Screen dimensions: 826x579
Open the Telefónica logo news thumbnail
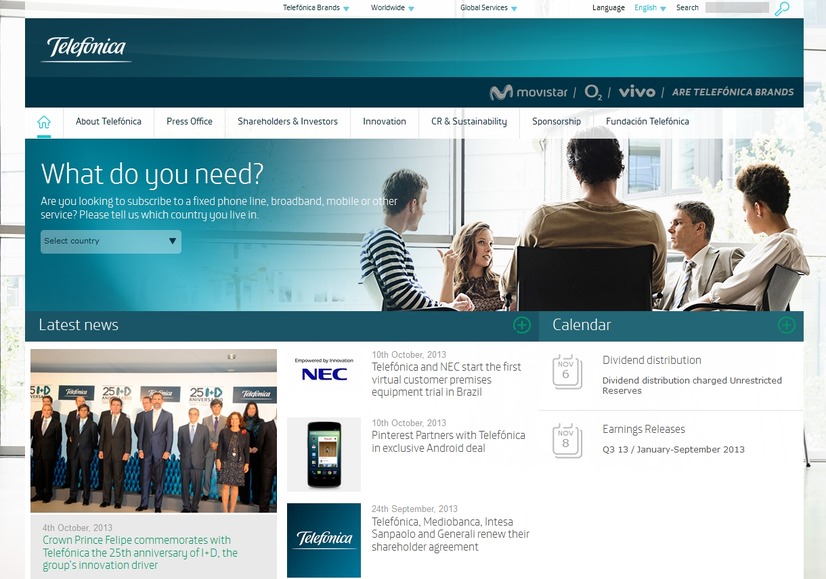coord(324,540)
